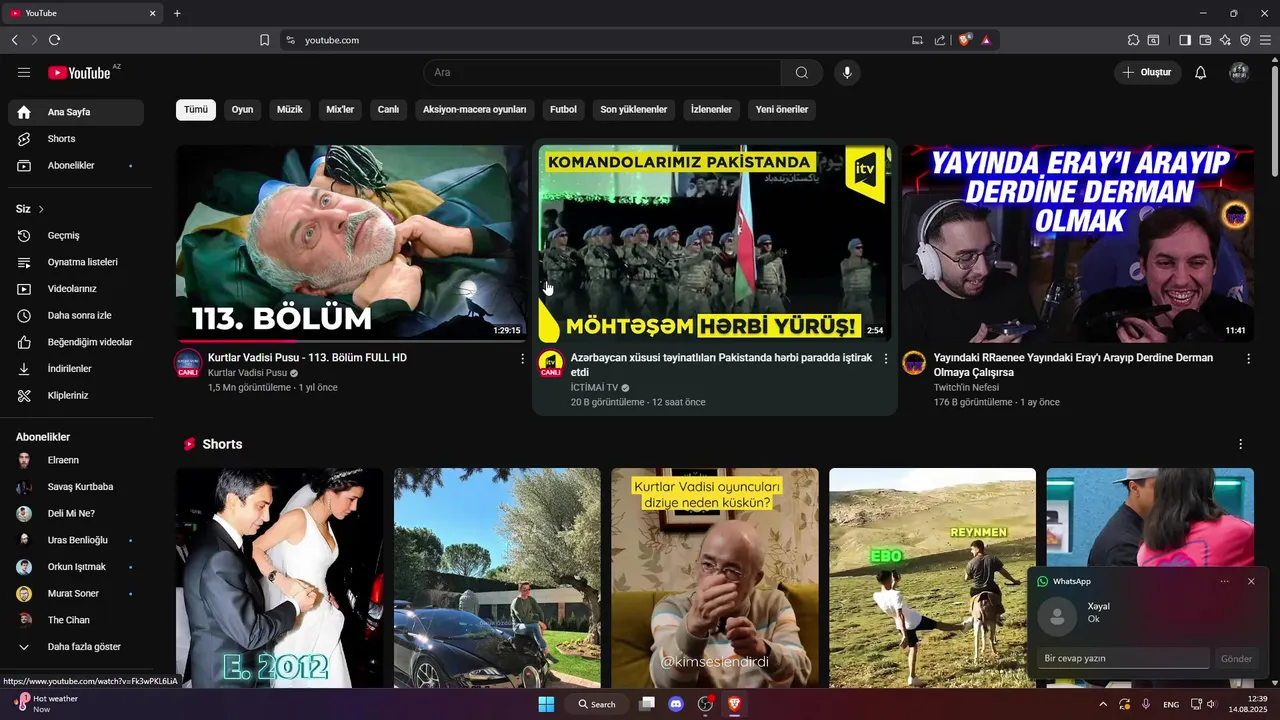Open Daha sonra izle watch later
This screenshot has width=1280, height=720.
coord(76,315)
